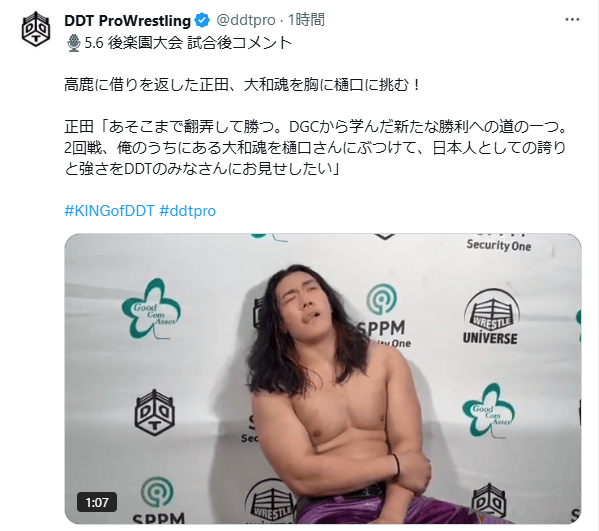Viewport: 599px width, 531px height.
Task: Play the embedded interview video
Action: click(323, 378)
